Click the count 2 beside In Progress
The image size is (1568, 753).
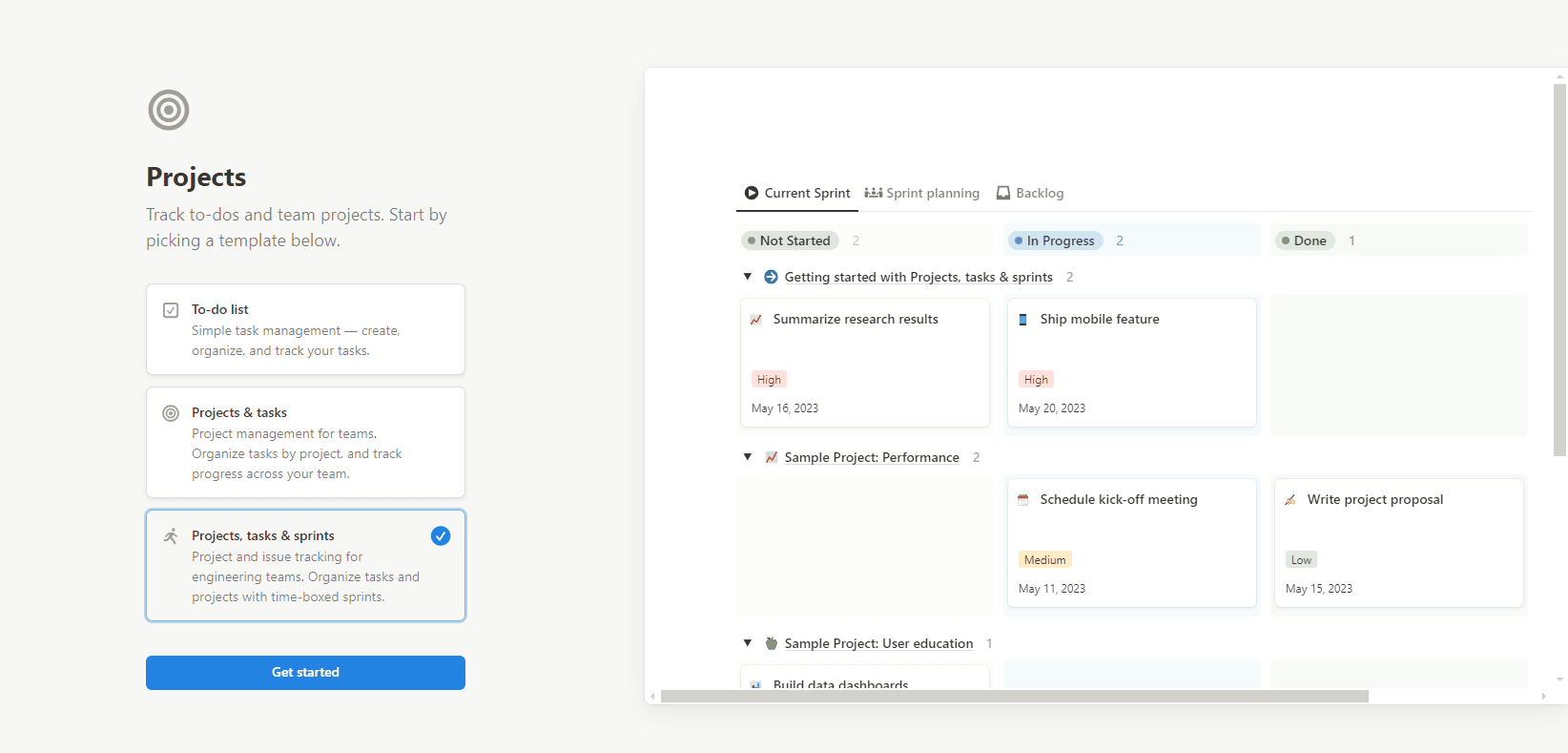tap(1120, 241)
